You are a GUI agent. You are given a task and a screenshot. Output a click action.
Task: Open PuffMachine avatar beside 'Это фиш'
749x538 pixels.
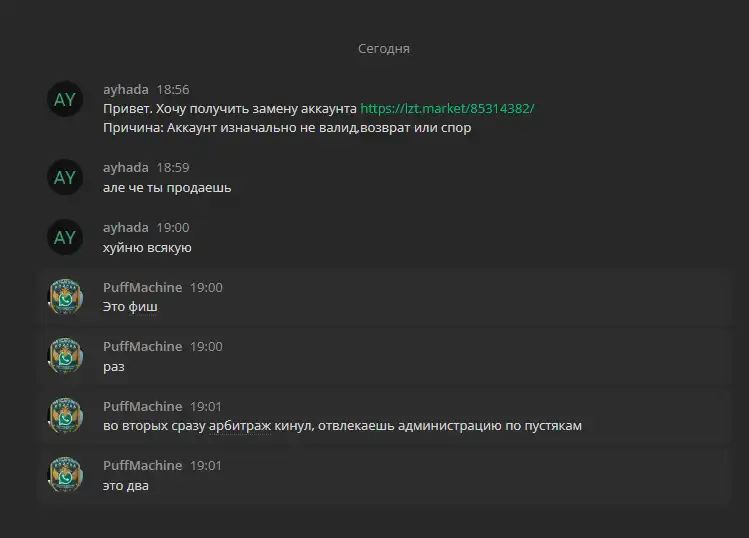(65, 297)
